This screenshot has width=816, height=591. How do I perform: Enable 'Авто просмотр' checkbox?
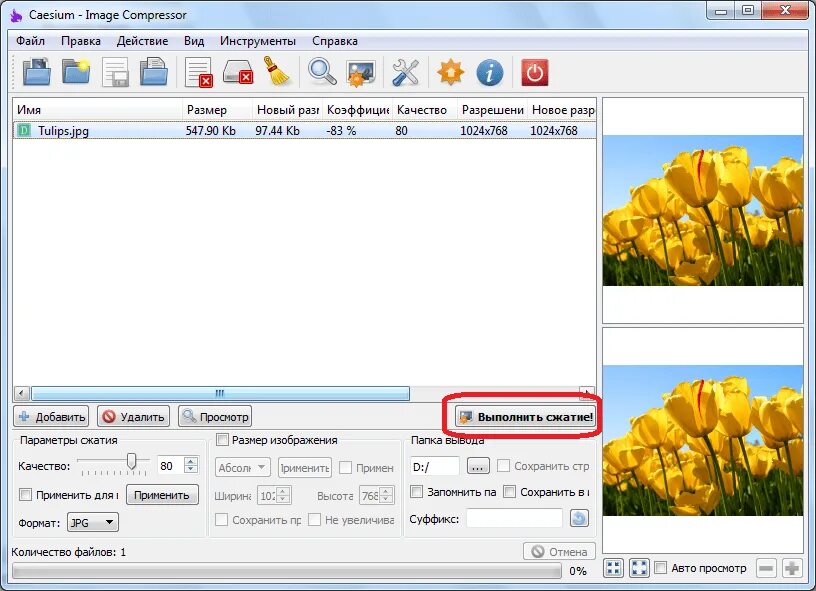[x=660, y=568]
